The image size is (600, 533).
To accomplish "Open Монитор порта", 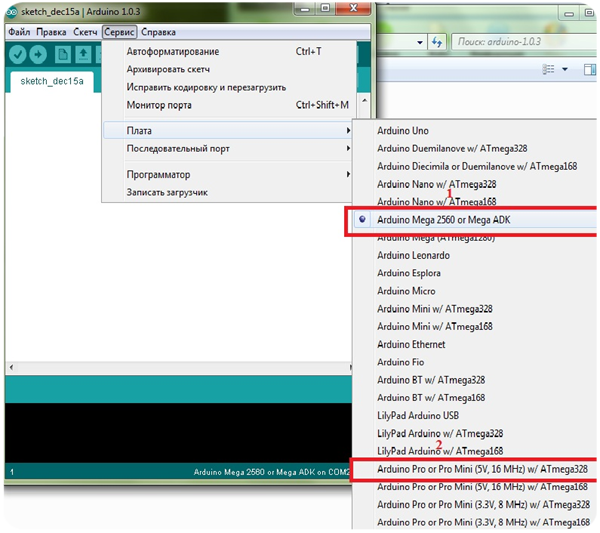I will [x=230, y=105].
